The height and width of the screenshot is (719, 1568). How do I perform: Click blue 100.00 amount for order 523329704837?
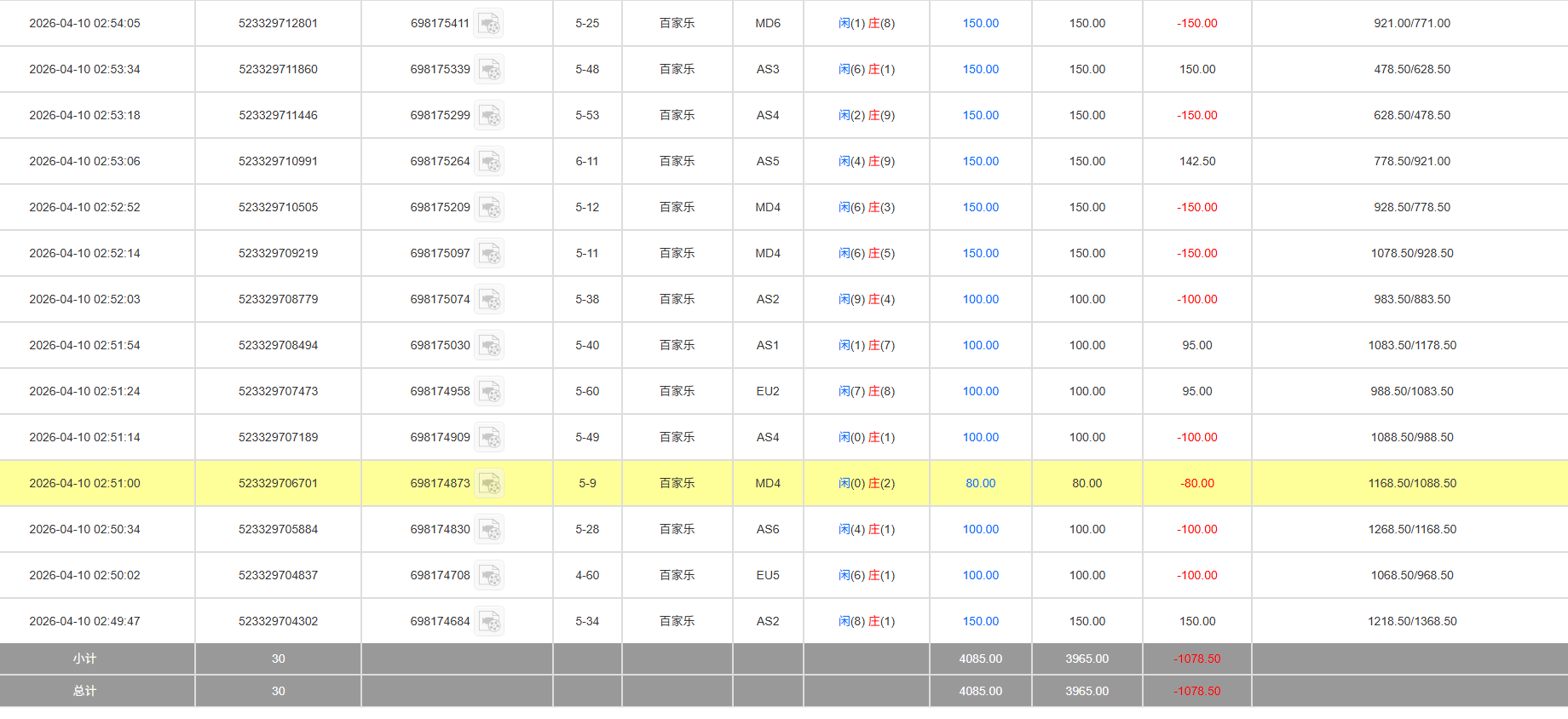[980, 576]
